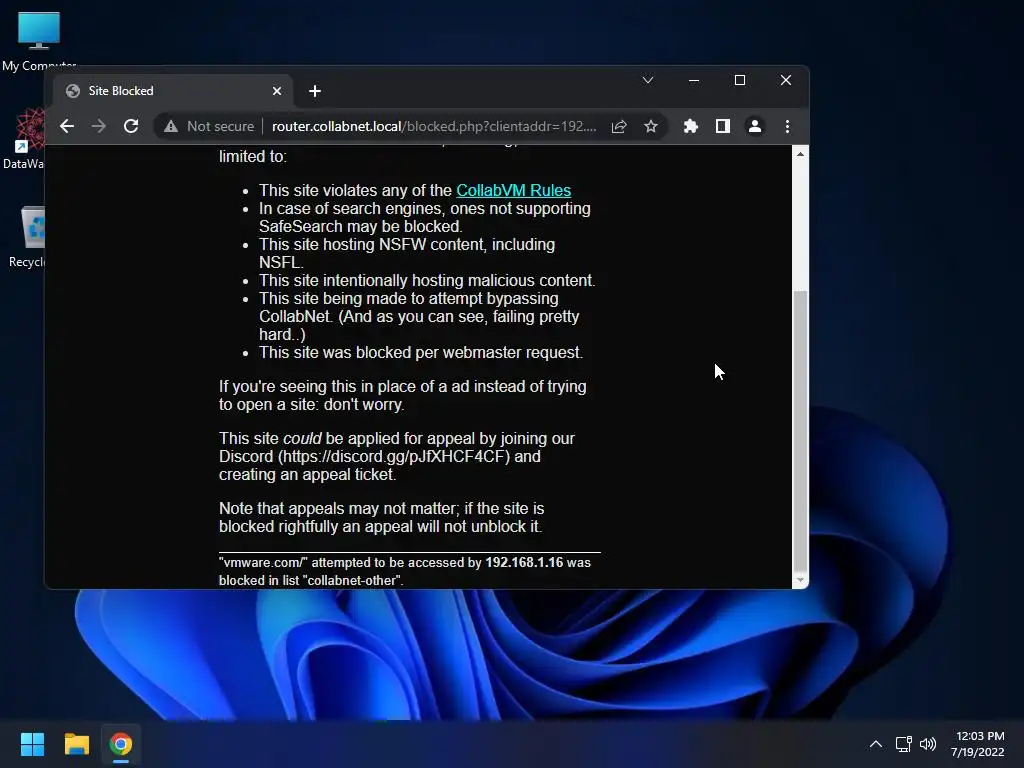This screenshot has height=768, width=1024.
Task: Toggle the Chrome side panel
Action: pos(722,126)
